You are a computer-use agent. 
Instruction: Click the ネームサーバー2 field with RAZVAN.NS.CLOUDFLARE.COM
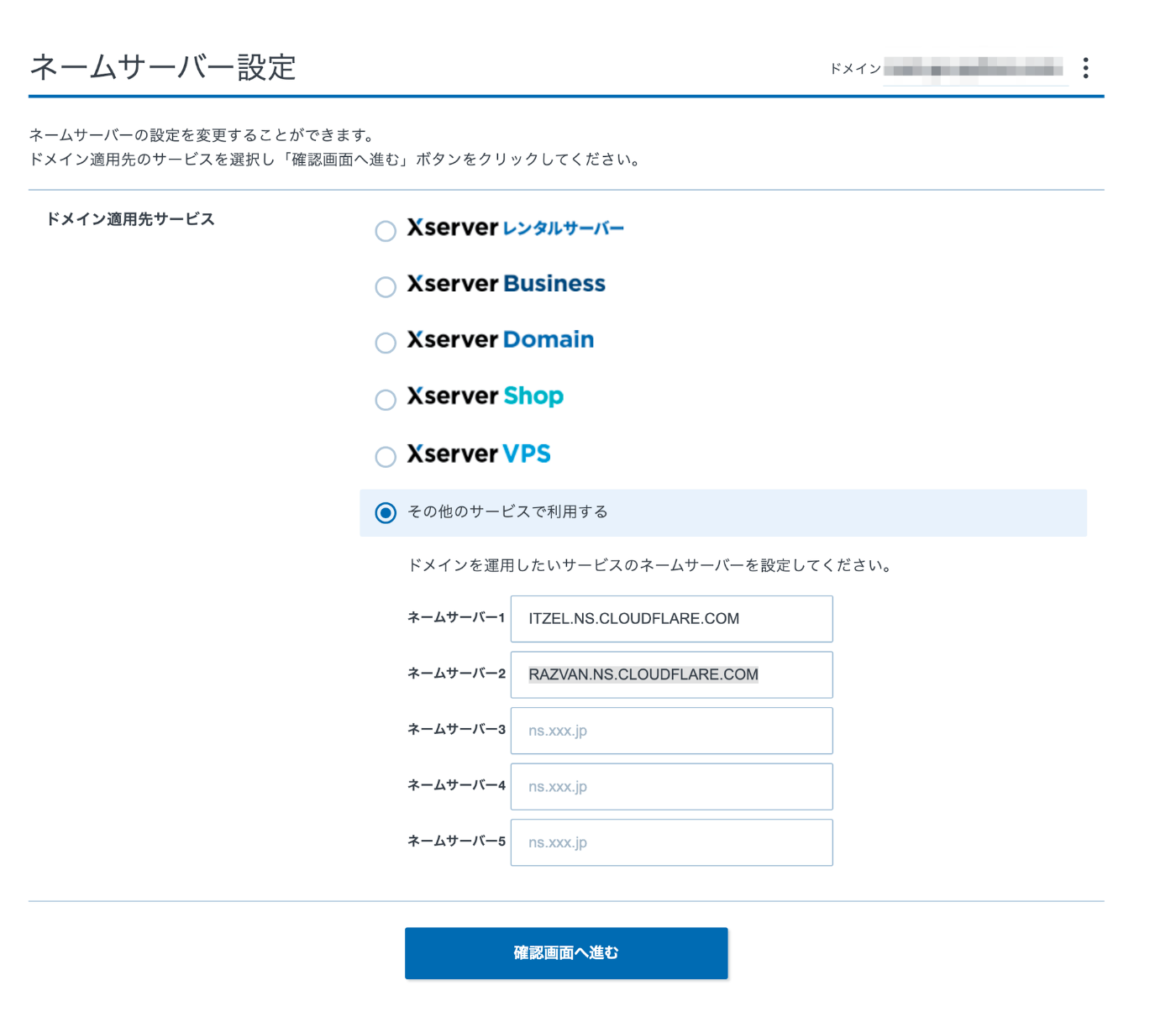671,674
